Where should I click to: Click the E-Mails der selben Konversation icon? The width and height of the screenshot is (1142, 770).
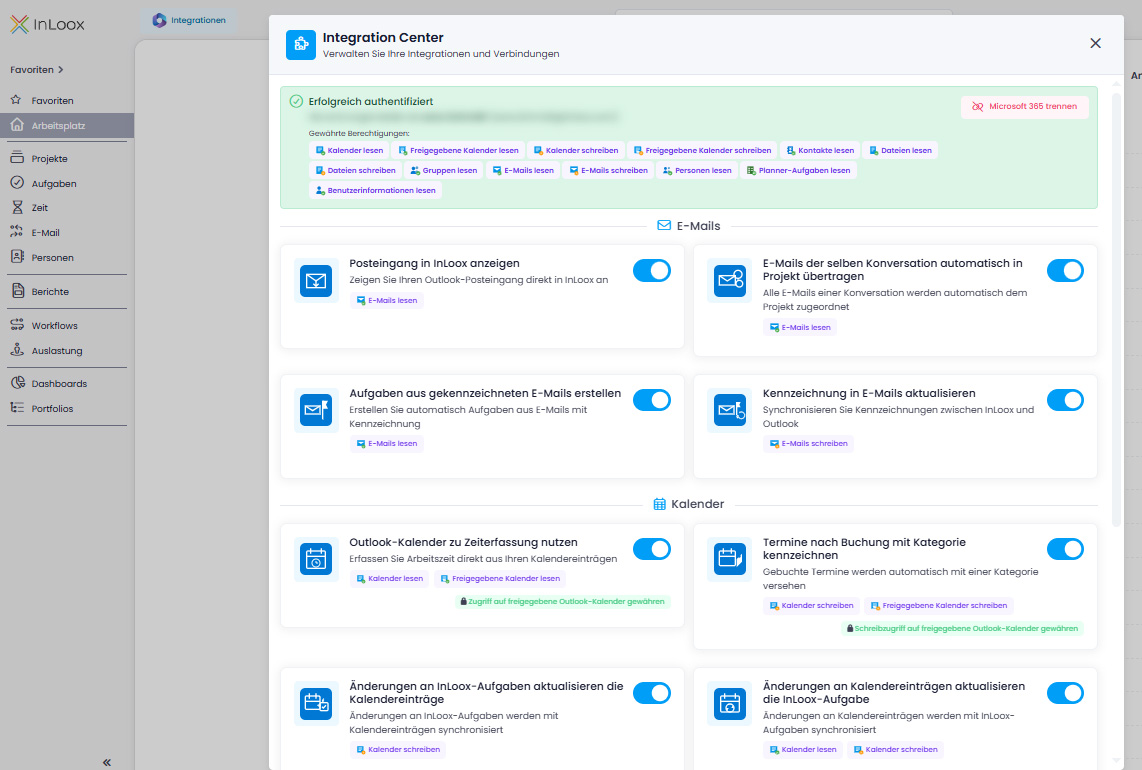pyautogui.click(x=729, y=281)
